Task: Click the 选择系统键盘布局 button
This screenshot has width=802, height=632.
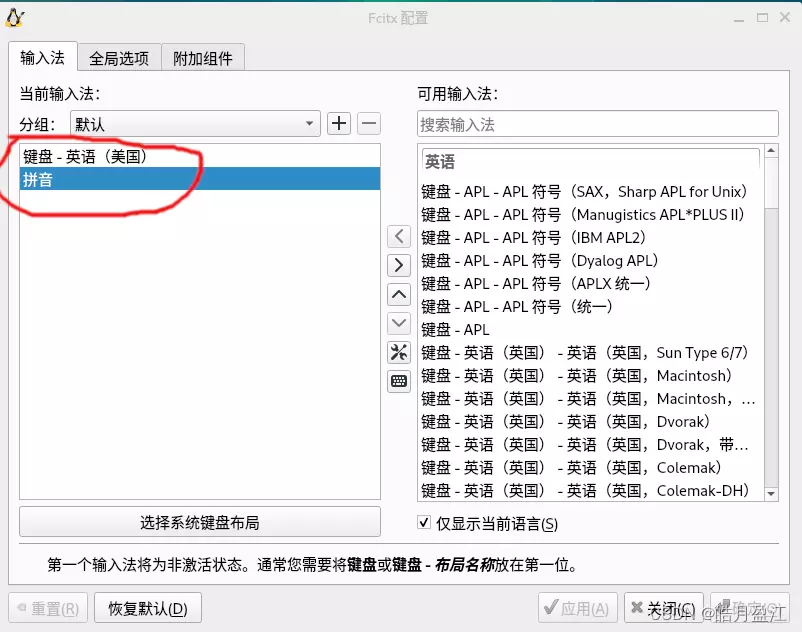Action: pyautogui.click(x=200, y=522)
